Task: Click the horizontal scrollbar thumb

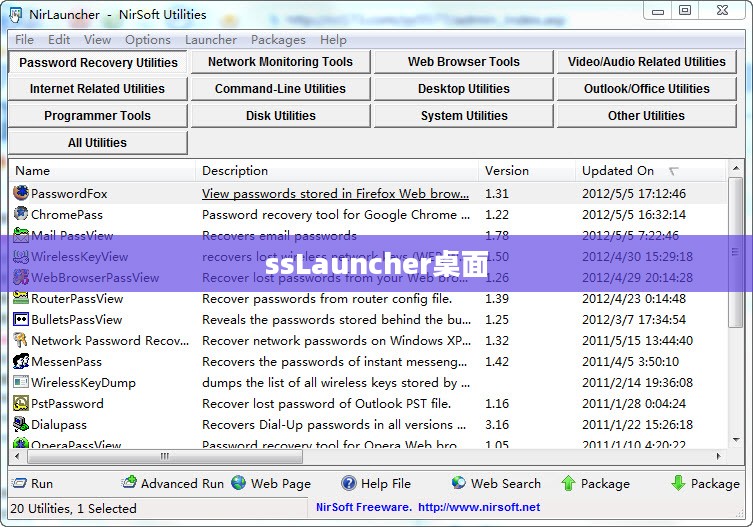Action: 165,456
